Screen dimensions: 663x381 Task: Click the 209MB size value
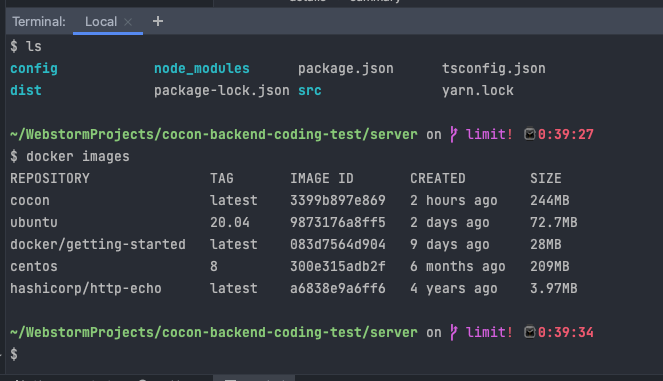pyautogui.click(x=550, y=266)
